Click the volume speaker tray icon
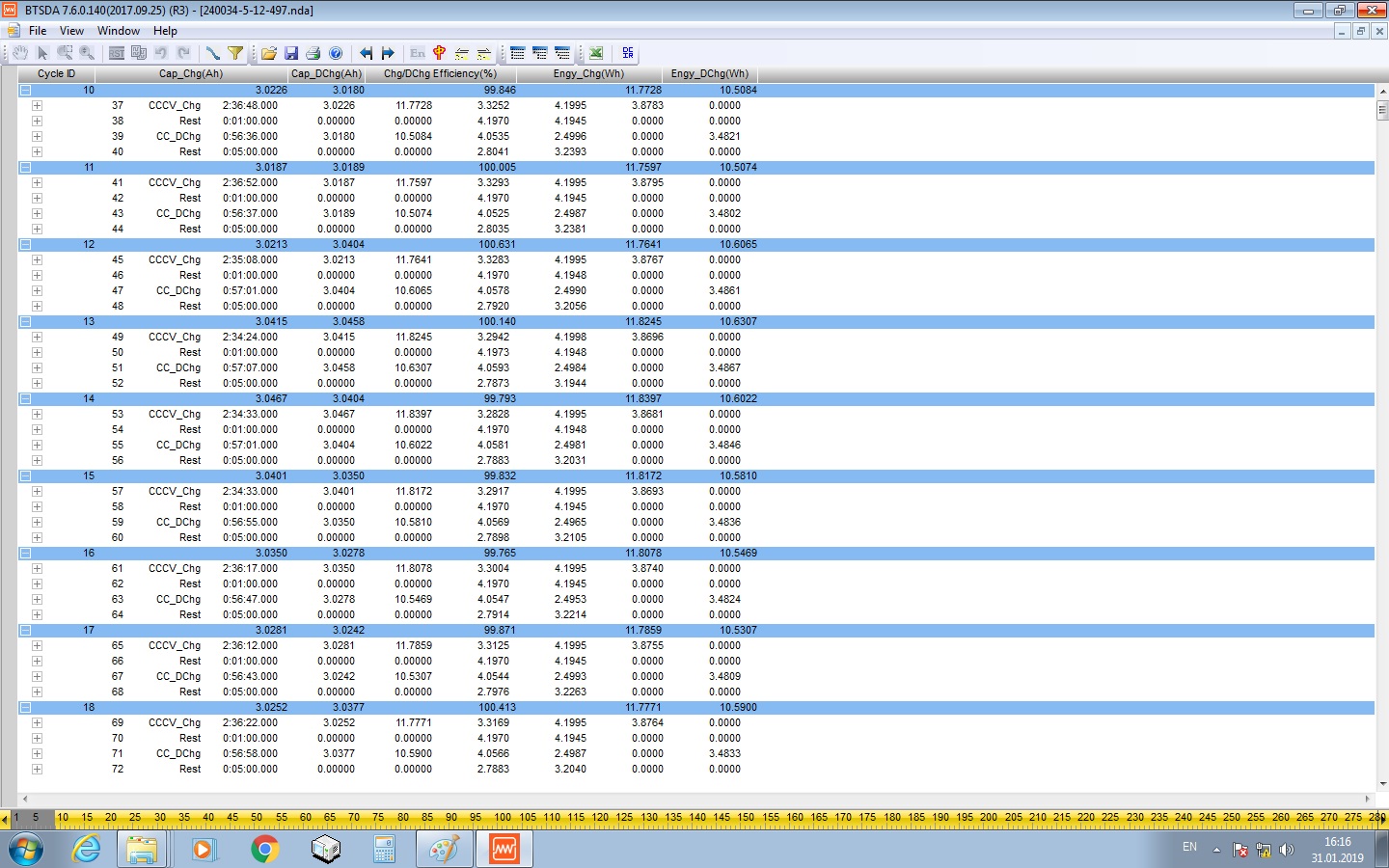 pyautogui.click(x=1286, y=850)
